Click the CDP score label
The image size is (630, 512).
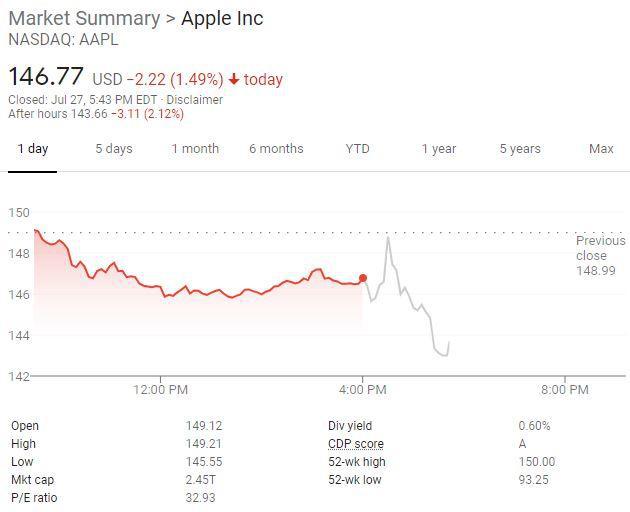[355, 444]
